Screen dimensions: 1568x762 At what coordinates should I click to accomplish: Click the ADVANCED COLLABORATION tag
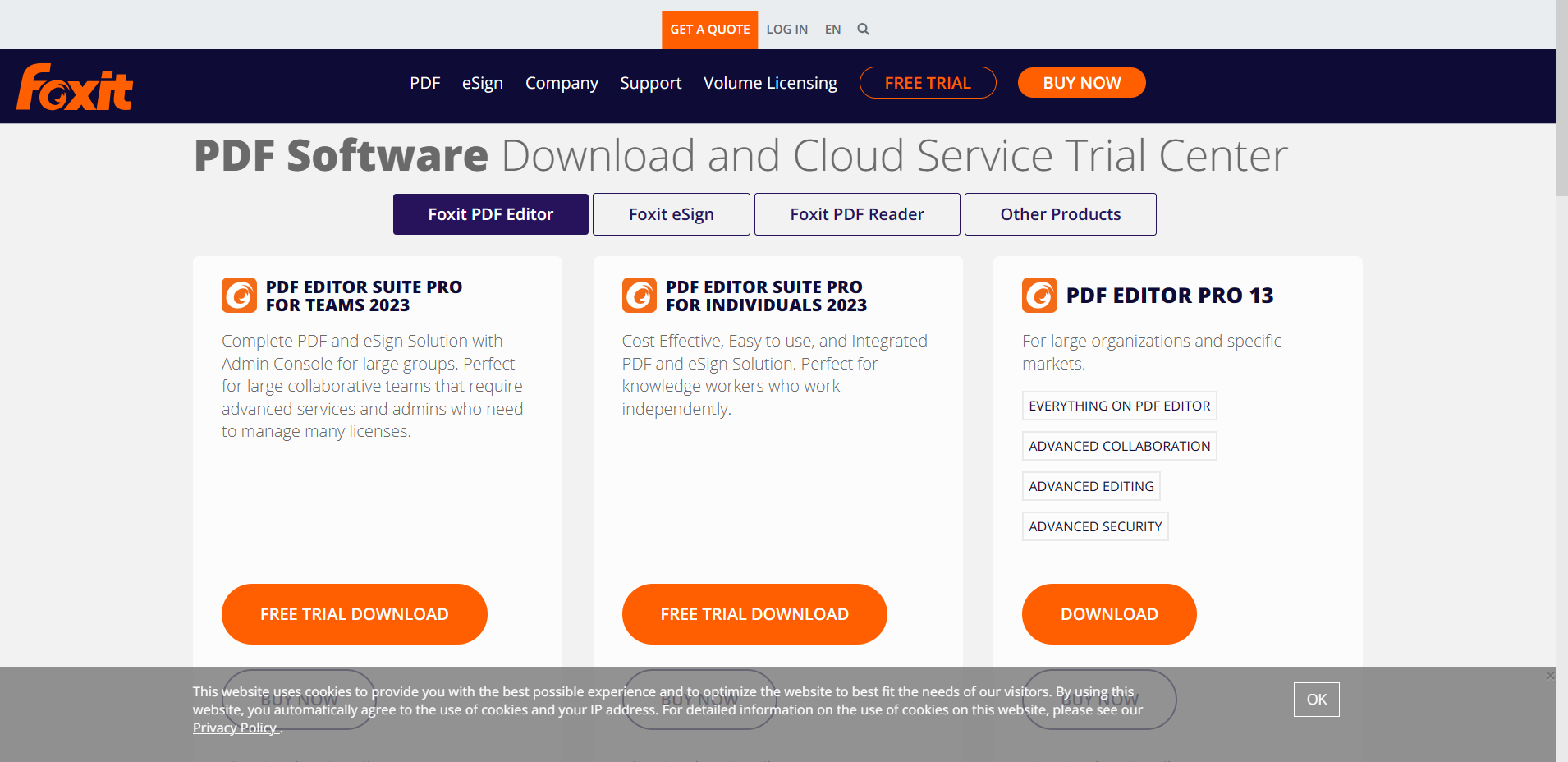[1120, 446]
